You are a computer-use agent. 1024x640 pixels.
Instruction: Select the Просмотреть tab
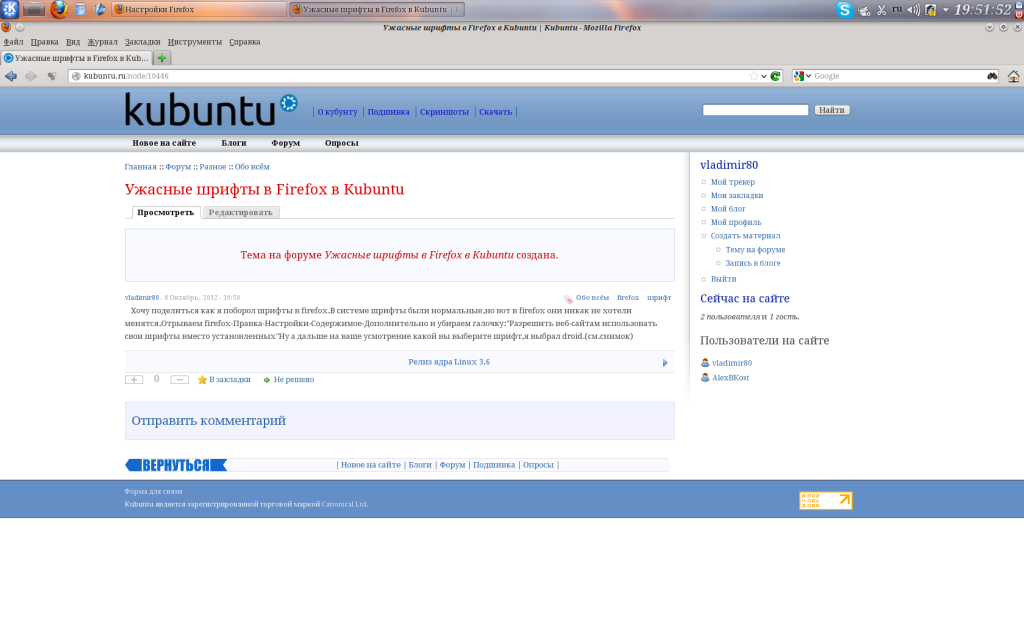(x=165, y=212)
